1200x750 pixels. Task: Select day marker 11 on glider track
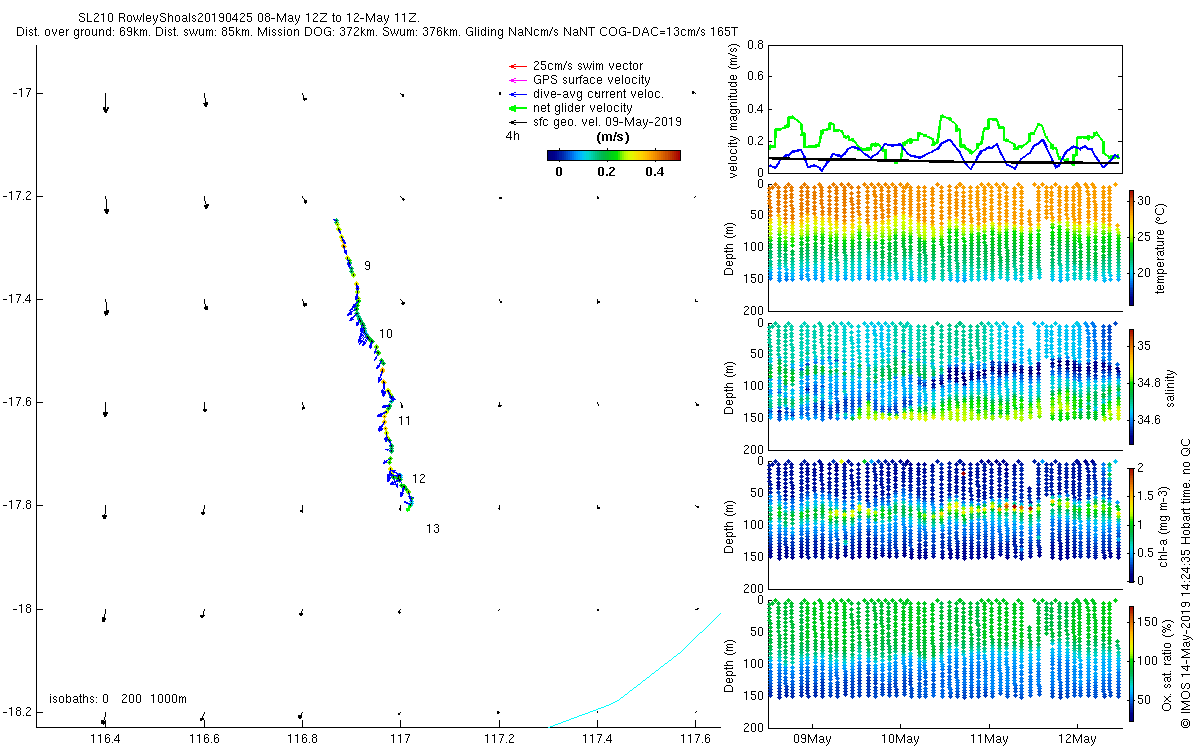coord(404,421)
